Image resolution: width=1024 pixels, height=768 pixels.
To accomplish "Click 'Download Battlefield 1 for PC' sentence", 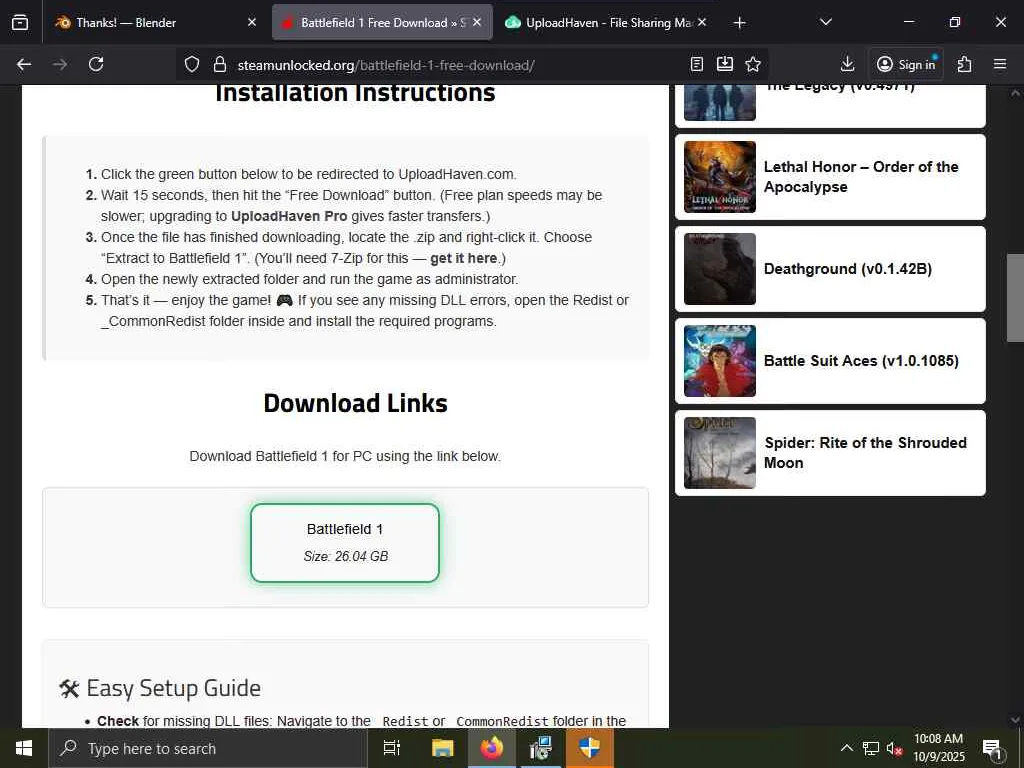I will pyautogui.click(x=345, y=456).
